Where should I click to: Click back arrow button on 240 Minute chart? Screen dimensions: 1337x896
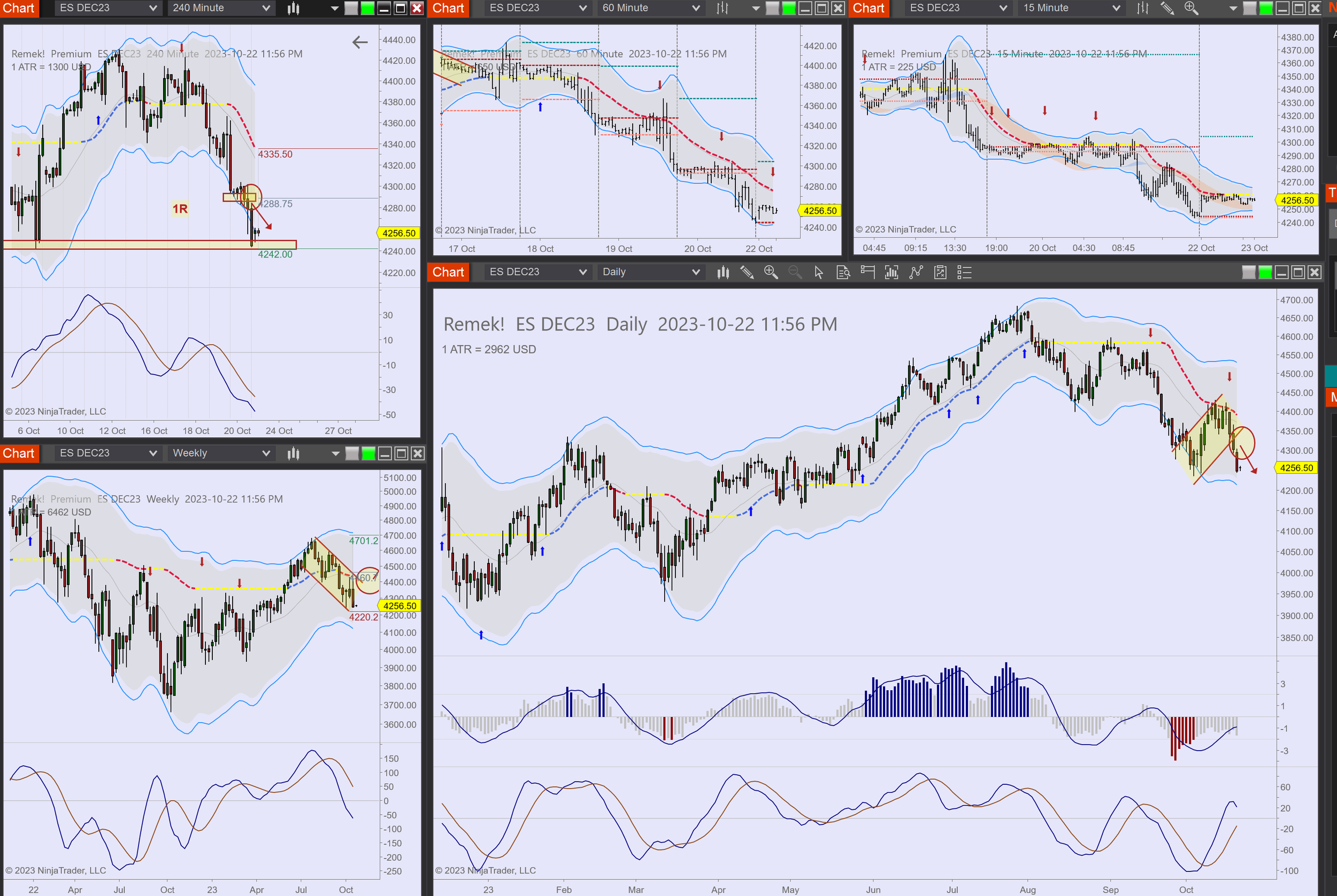[x=359, y=42]
